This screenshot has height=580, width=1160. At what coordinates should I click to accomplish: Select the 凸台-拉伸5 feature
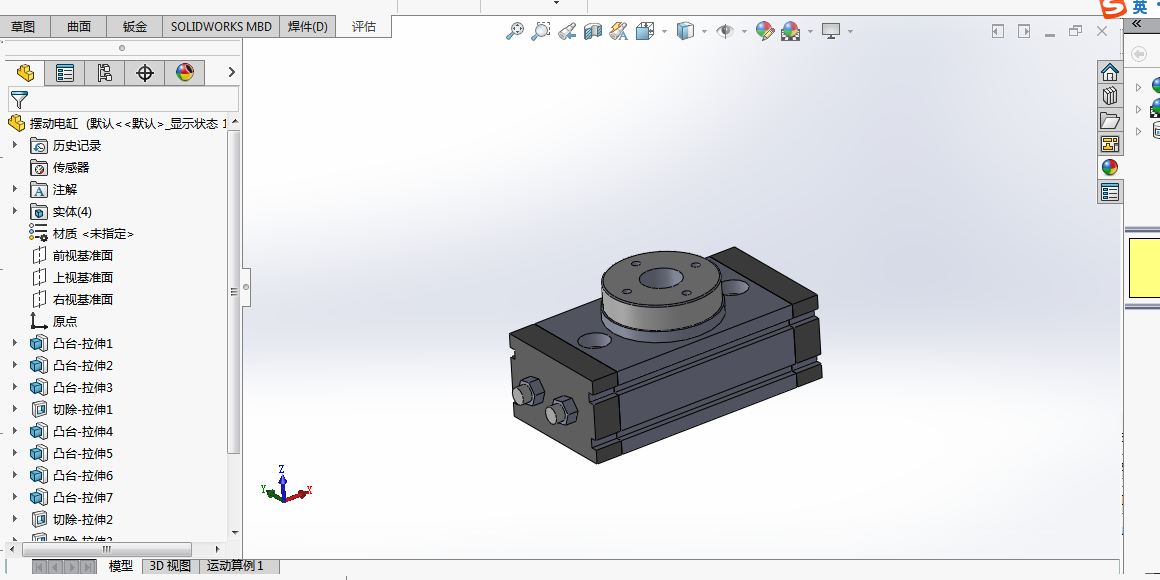click(x=71, y=453)
